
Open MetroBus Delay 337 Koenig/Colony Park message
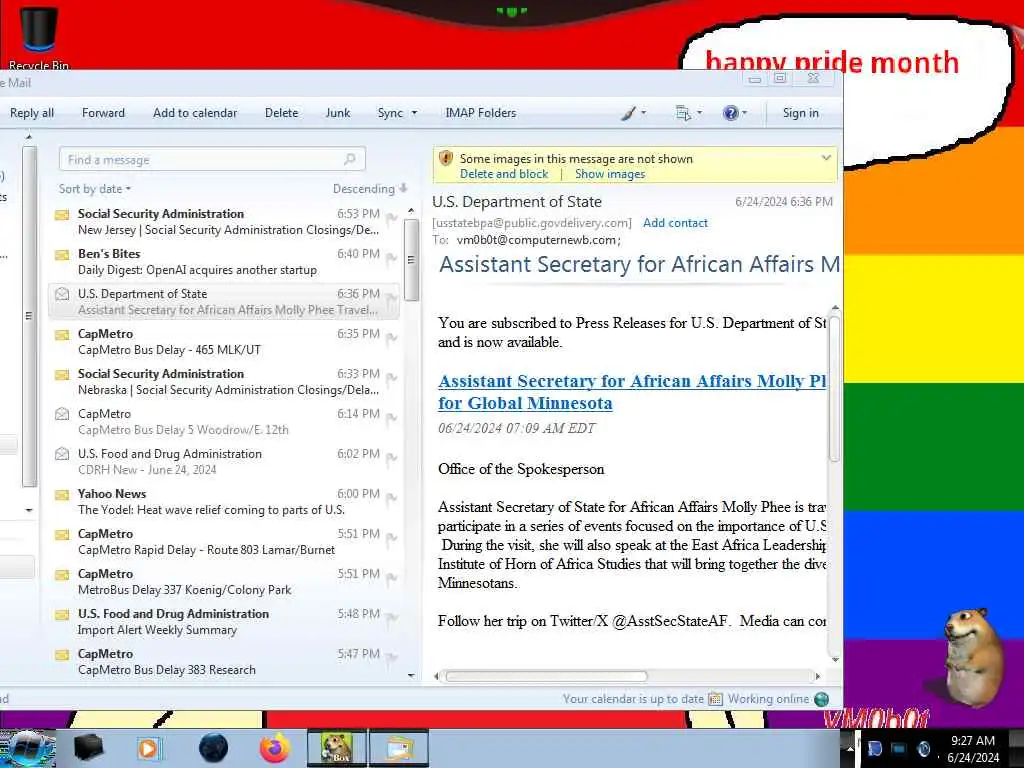(x=224, y=582)
